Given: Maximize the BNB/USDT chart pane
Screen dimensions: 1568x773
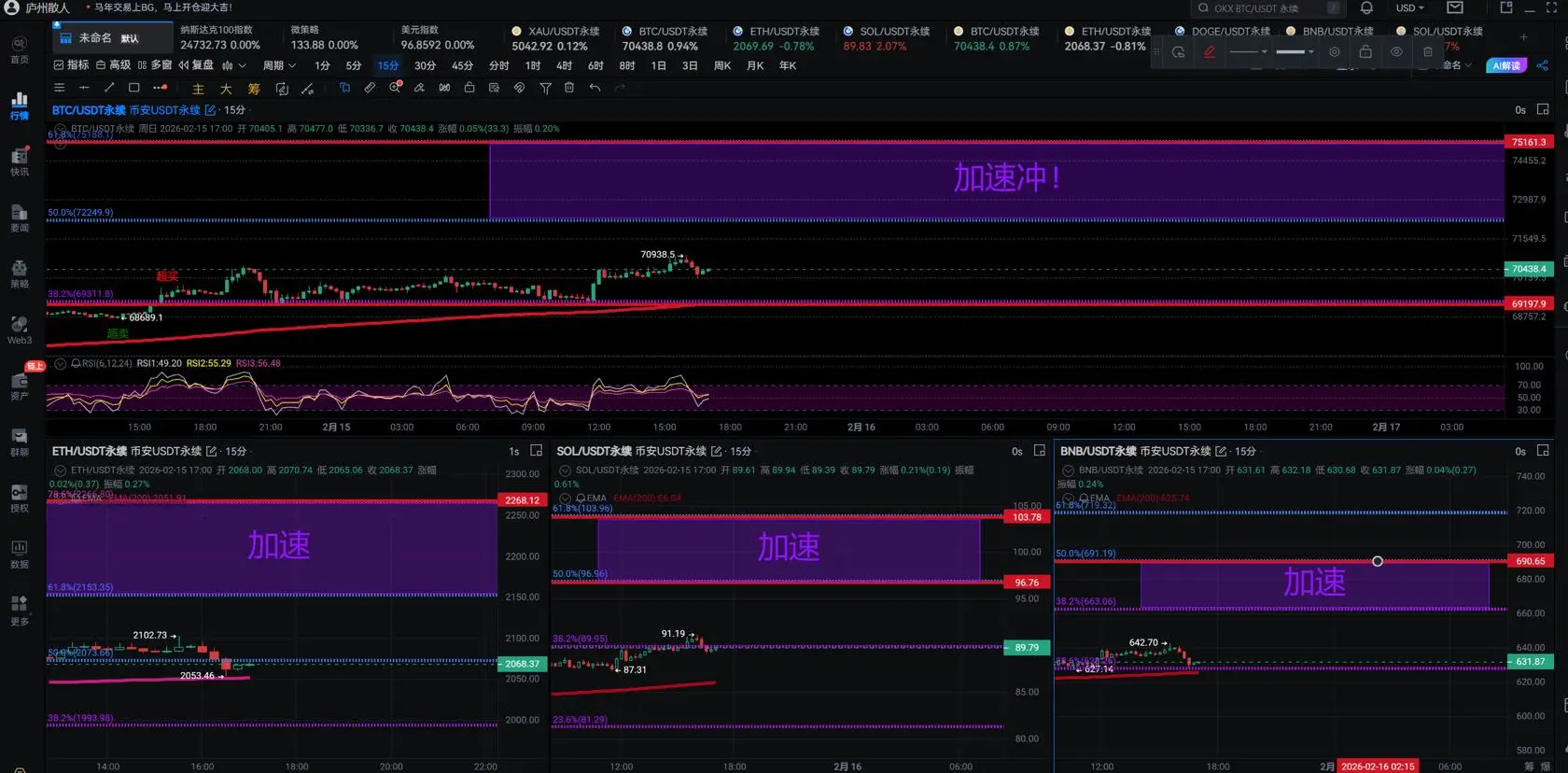Looking at the screenshot, I should pyautogui.click(x=1543, y=451).
